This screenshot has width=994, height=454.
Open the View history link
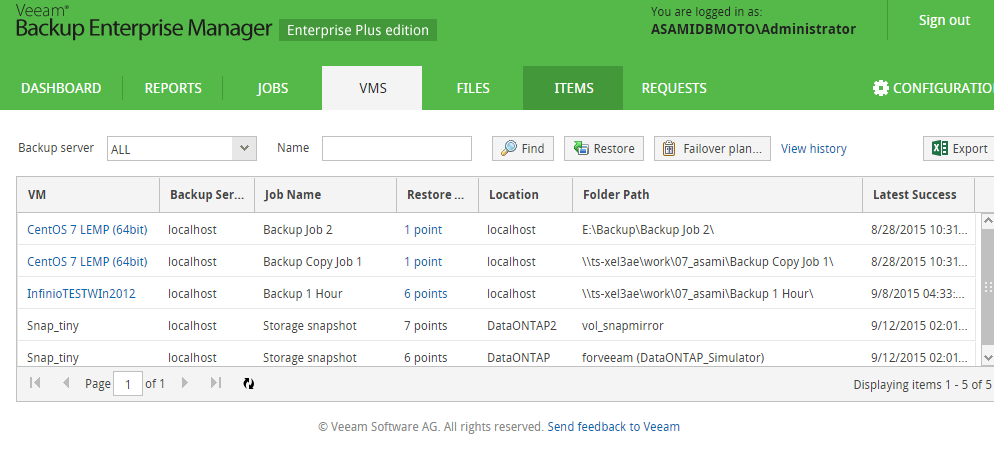813,148
